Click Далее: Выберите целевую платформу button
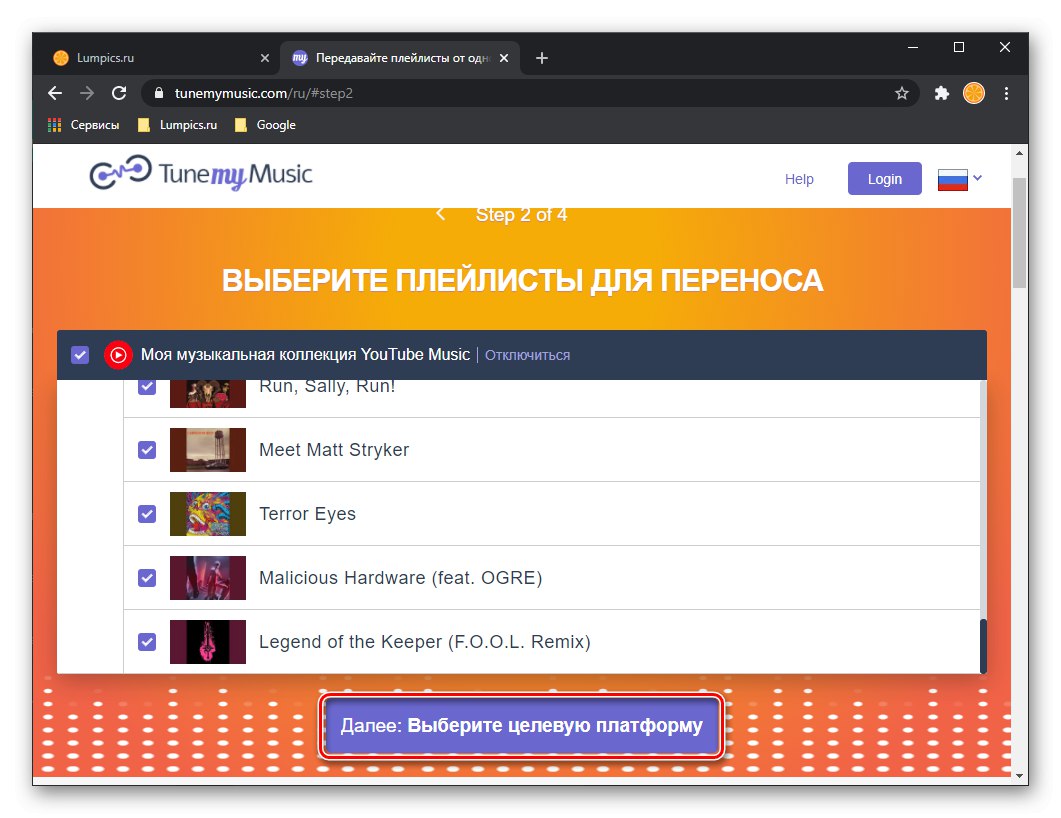Screen dimensions: 1061x818 pos(521,726)
